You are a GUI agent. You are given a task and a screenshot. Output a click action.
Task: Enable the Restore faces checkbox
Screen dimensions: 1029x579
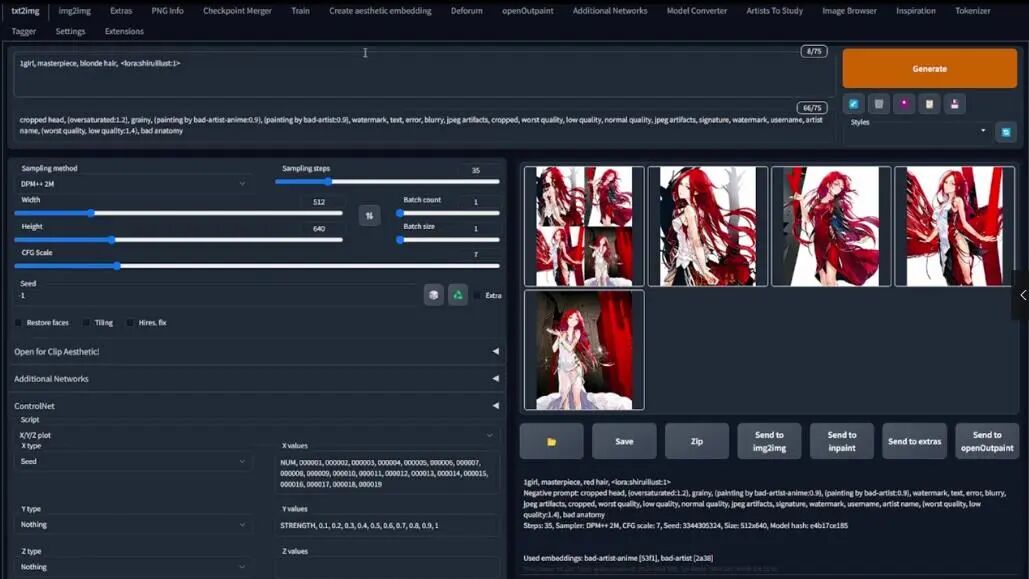pyautogui.click(x=18, y=322)
